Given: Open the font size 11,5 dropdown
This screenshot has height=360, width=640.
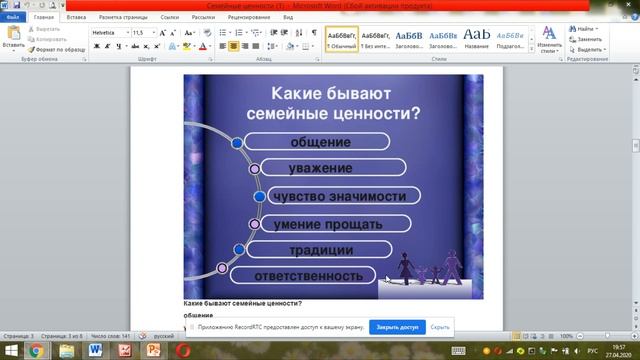Looking at the screenshot, I should (153, 33).
